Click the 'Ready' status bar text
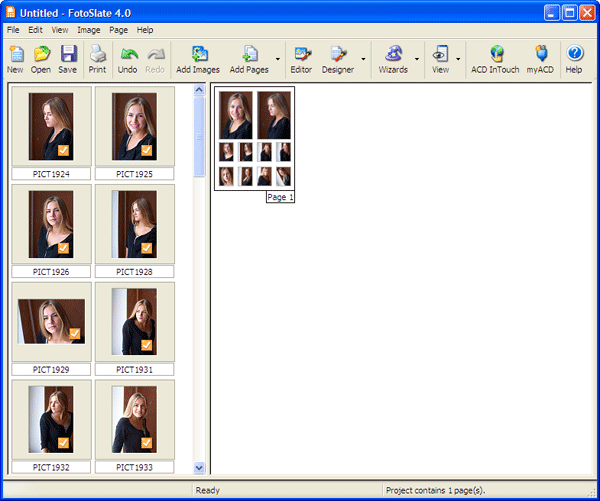 [208, 490]
